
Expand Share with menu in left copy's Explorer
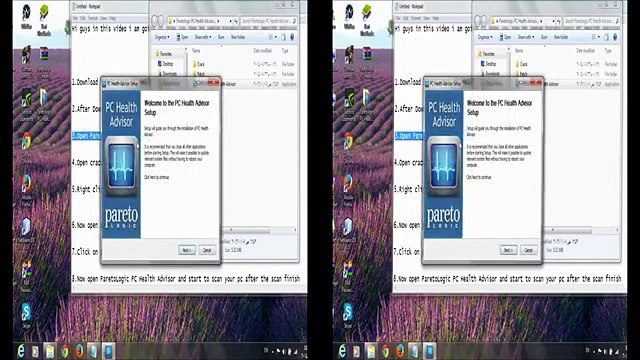click(203, 37)
